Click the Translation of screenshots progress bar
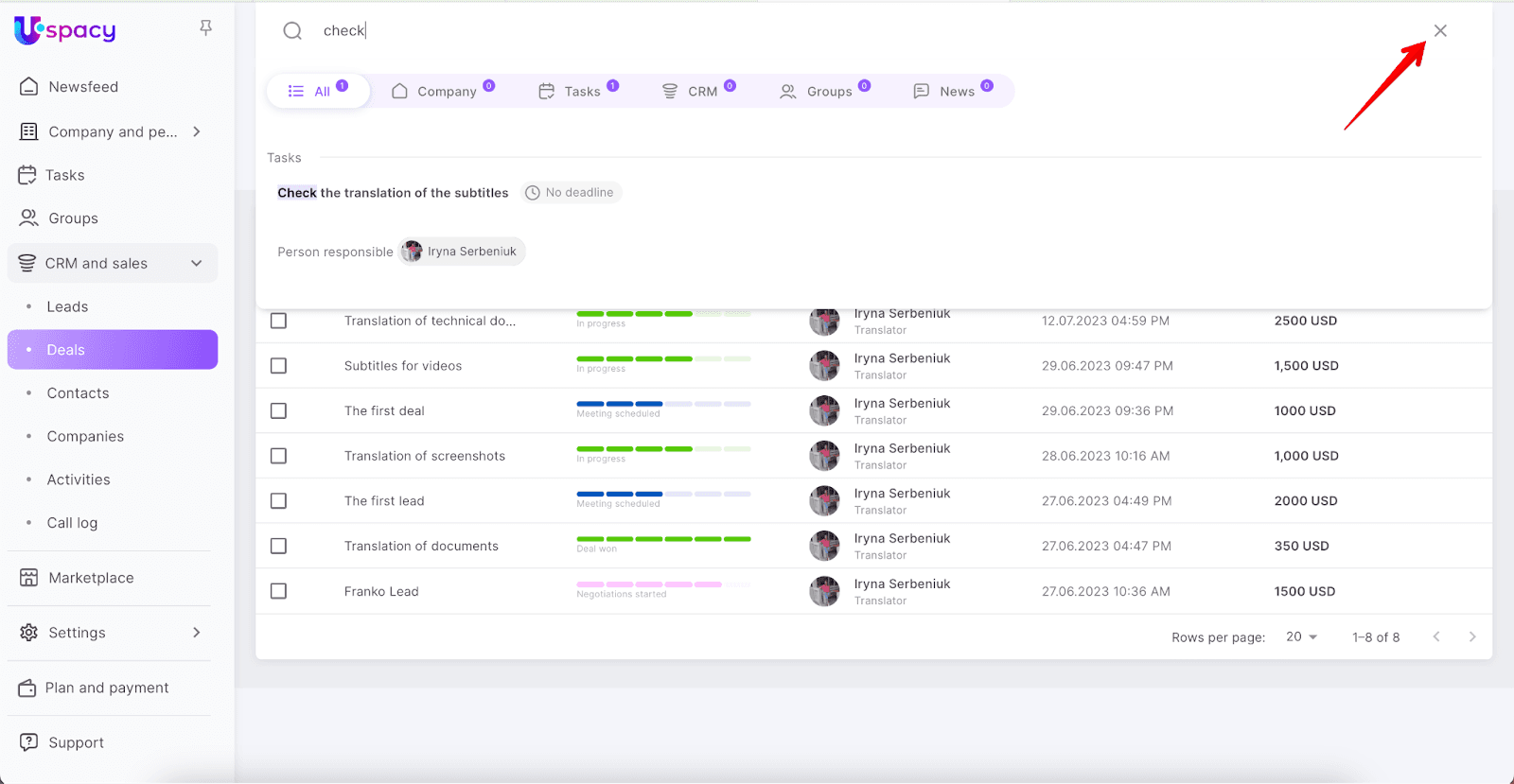Viewport: 1514px width, 784px height. (x=663, y=448)
